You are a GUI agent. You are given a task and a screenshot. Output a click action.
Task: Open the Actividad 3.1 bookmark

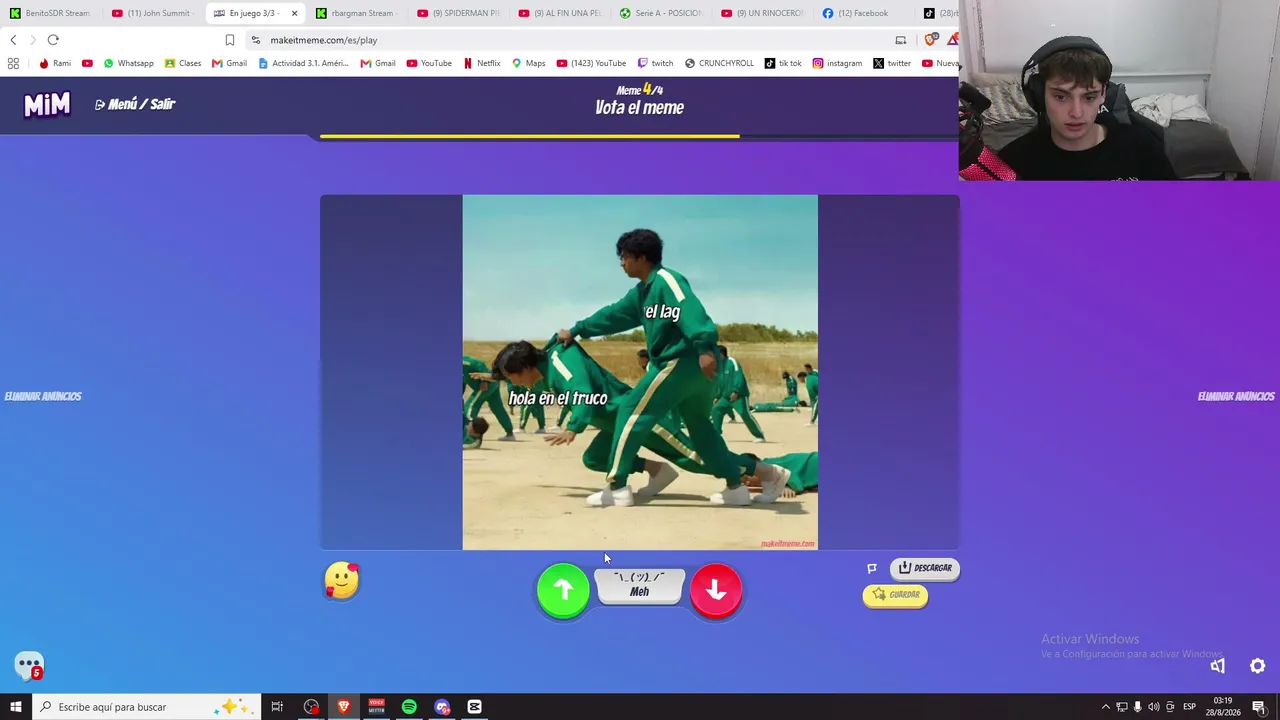(303, 63)
